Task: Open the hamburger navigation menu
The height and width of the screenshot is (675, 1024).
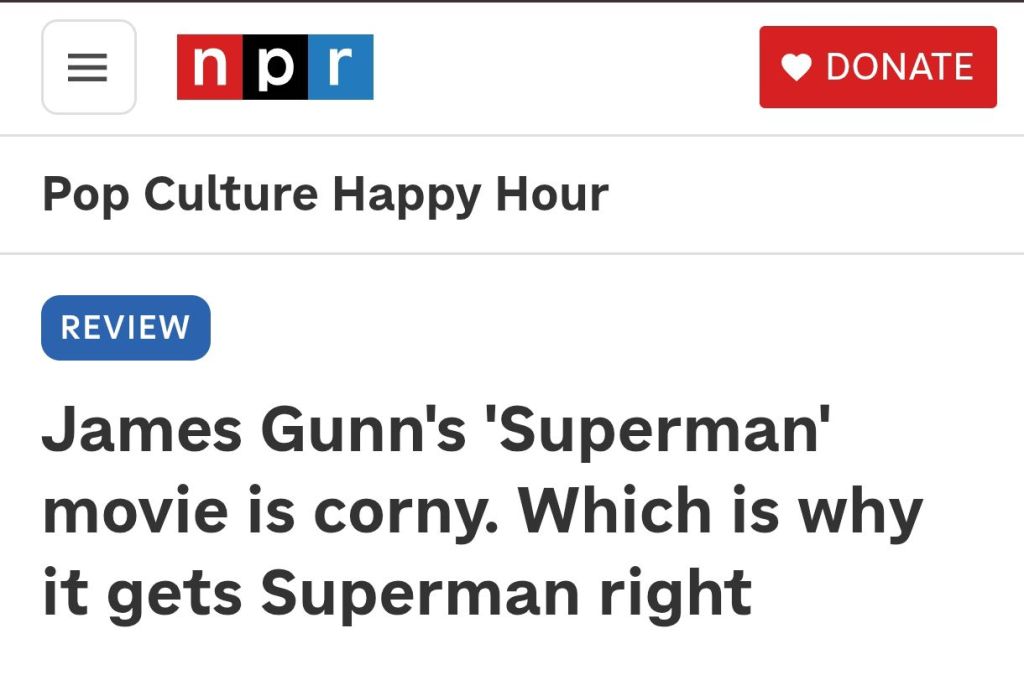Action: pos(88,67)
